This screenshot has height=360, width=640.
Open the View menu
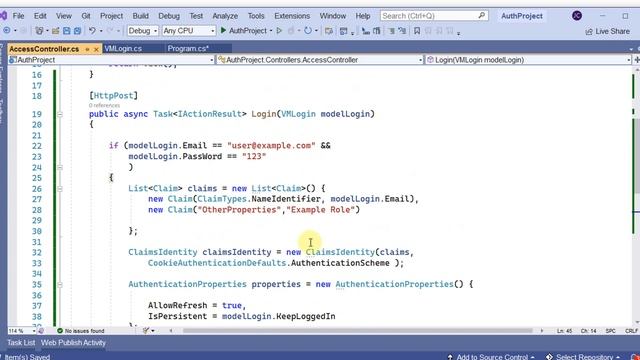click(x=64, y=16)
